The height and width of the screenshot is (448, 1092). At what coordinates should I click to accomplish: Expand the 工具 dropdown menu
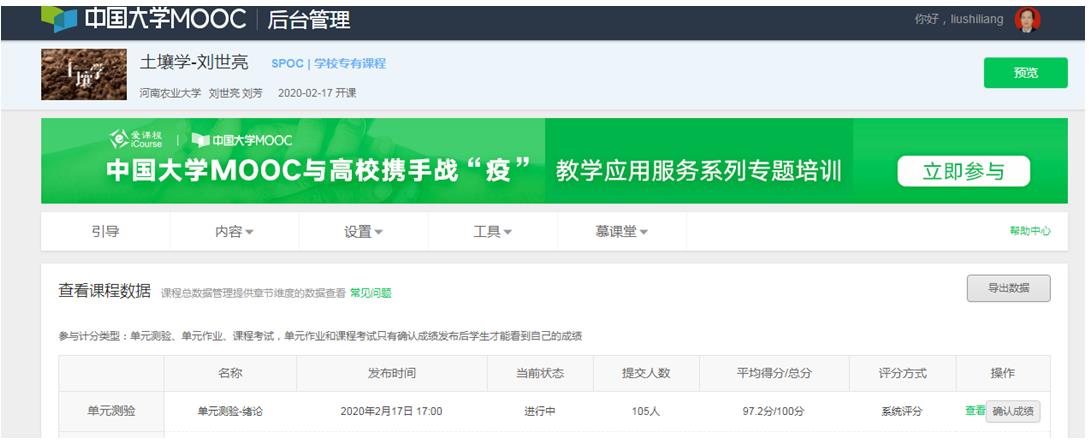coord(492,231)
